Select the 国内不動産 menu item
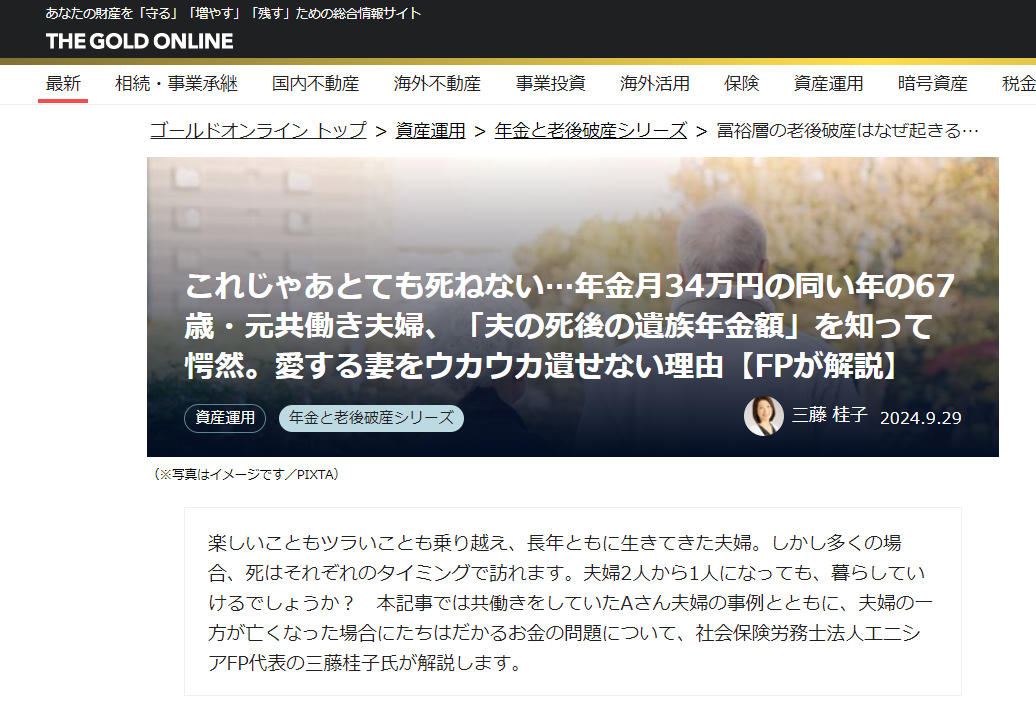The width and height of the screenshot is (1036, 718). click(x=316, y=84)
